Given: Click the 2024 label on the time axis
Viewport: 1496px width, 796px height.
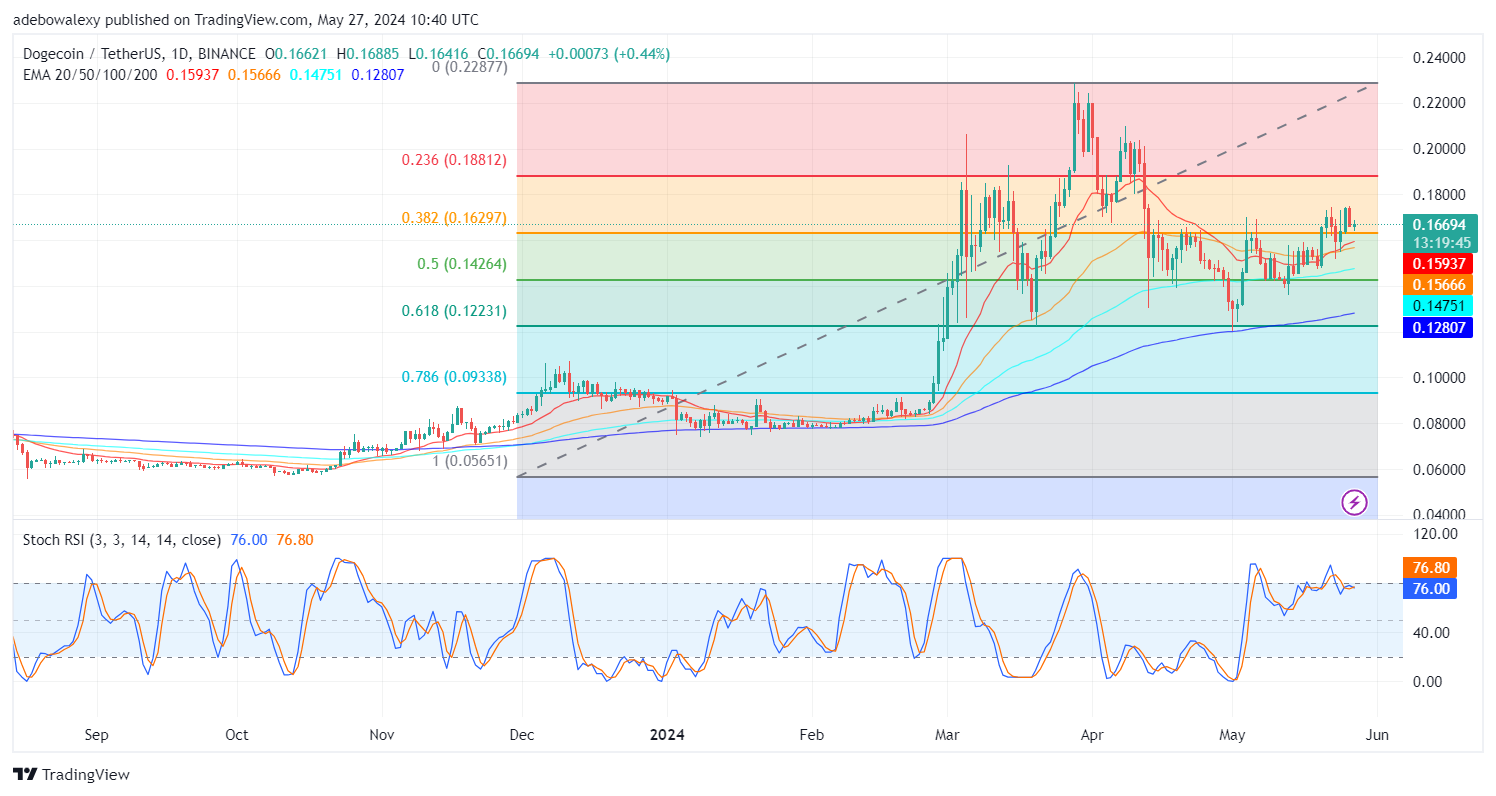Looking at the screenshot, I should [666, 734].
